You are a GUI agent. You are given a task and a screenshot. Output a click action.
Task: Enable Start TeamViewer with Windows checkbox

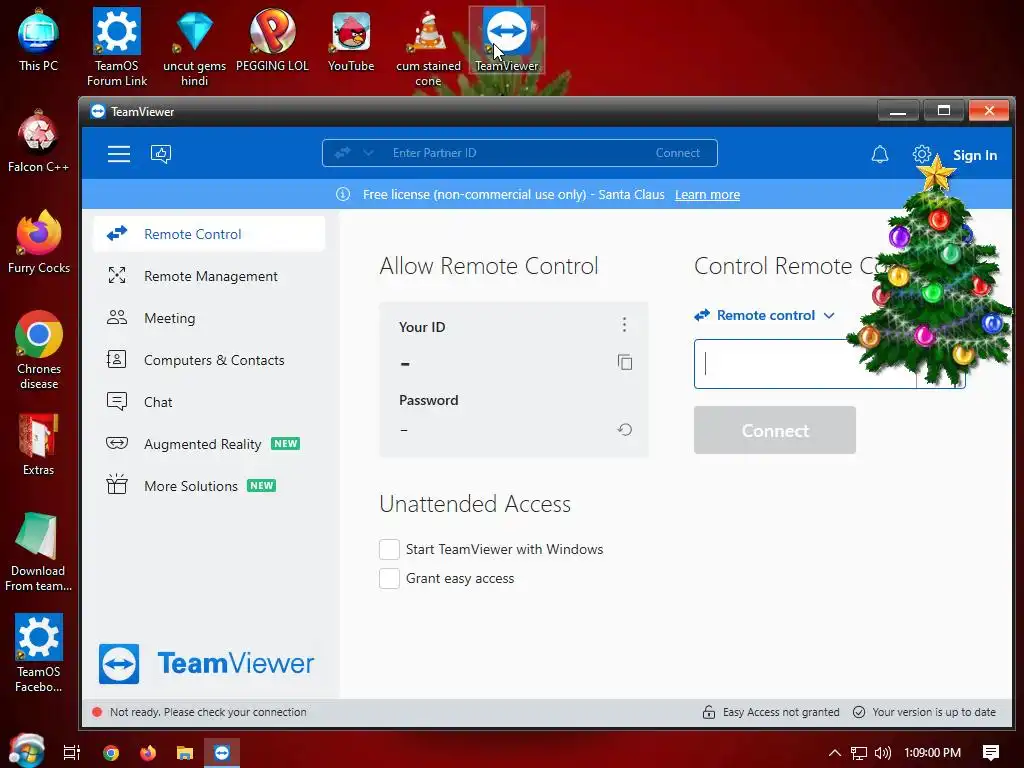coord(389,549)
